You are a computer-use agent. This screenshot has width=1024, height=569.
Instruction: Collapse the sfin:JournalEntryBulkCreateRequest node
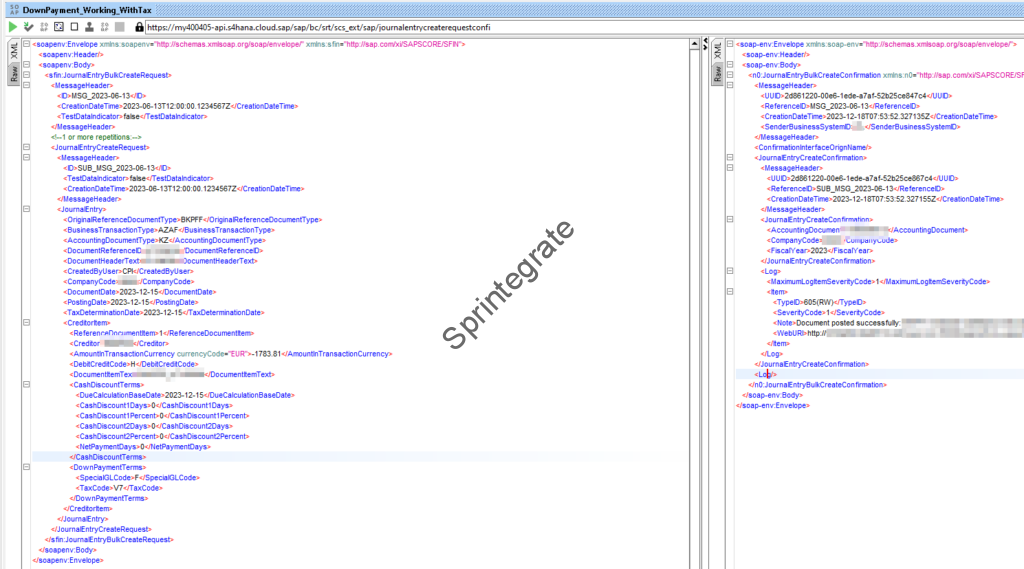tap(27, 75)
